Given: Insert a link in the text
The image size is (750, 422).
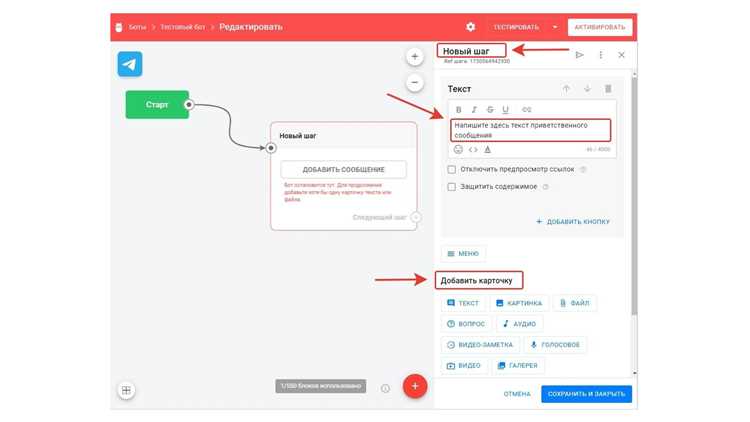Looking at the screenshot, I should pyautogui.click(x=527, y=110).
